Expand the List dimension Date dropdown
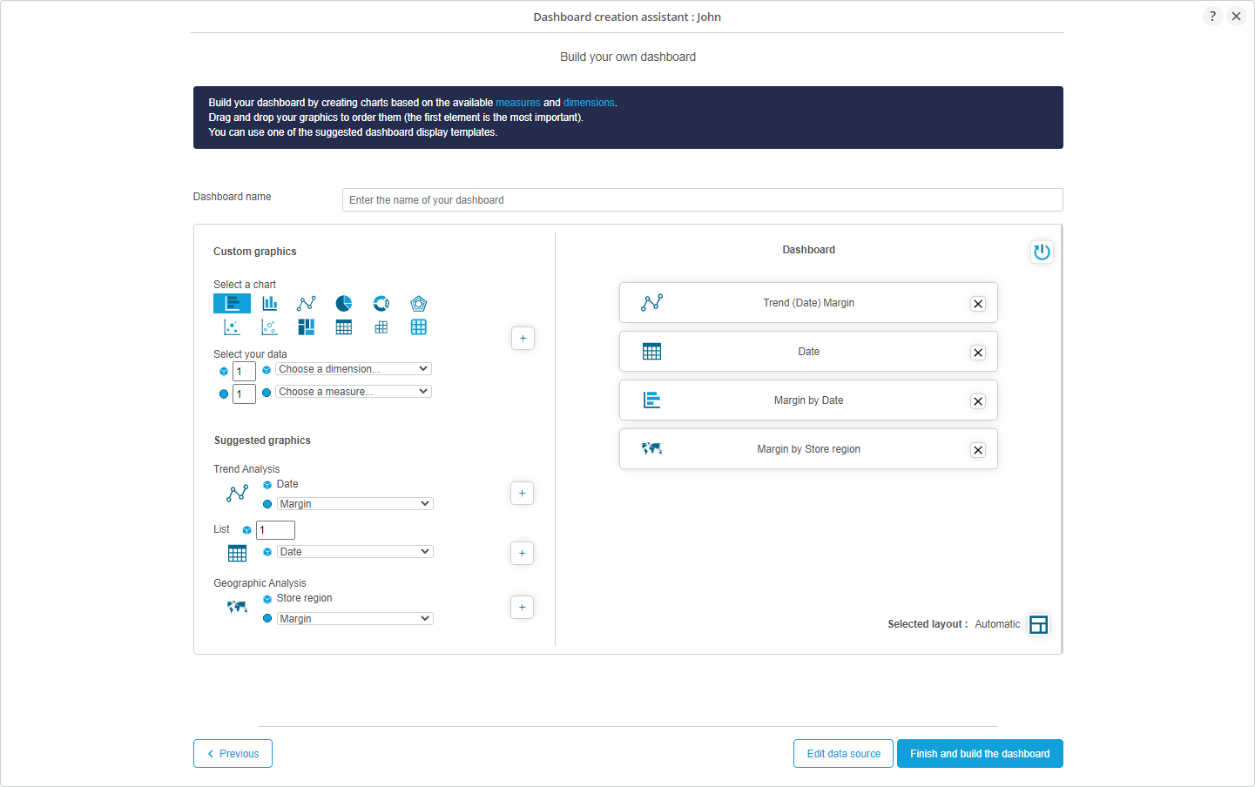 pyautogui.click(x=355, y=552)
